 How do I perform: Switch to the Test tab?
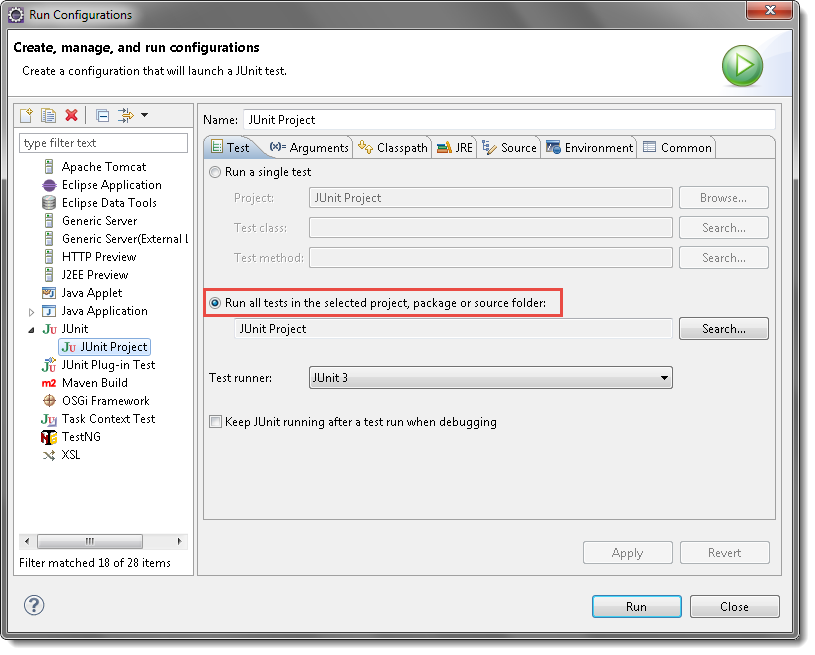click(x=231, y=148)
